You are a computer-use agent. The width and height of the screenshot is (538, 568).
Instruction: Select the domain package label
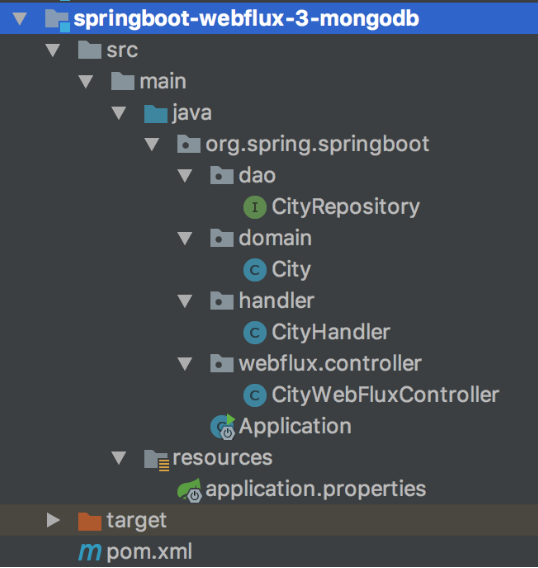tap(275, 238)
